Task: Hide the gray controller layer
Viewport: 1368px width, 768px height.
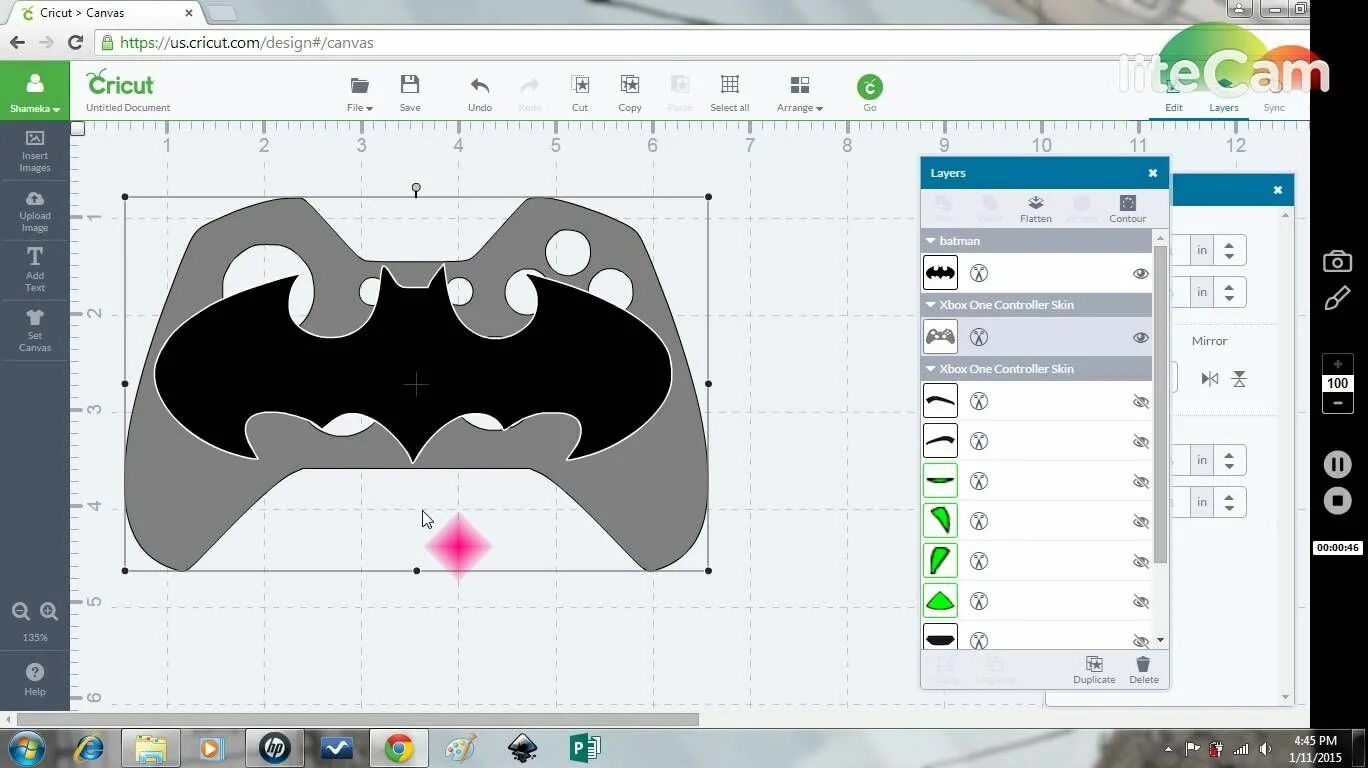Action: click(x=1140, y=337)
